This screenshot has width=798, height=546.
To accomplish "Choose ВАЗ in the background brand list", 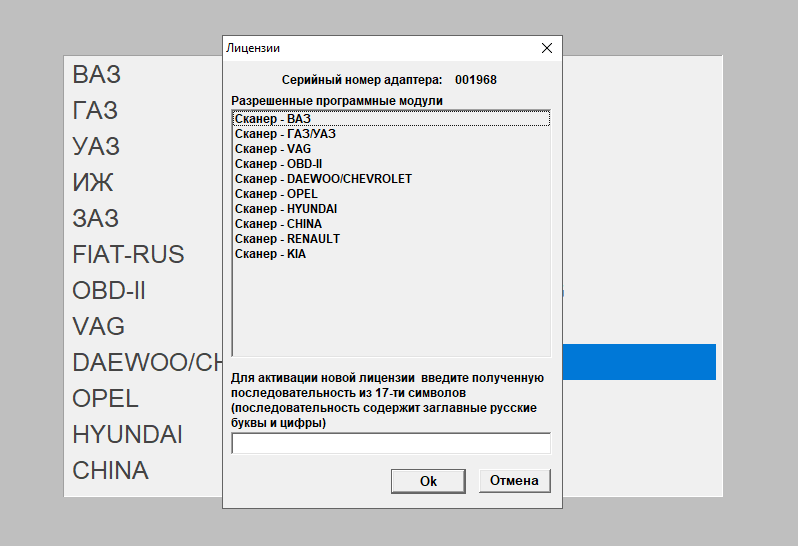I will click(x=96, y=74).
